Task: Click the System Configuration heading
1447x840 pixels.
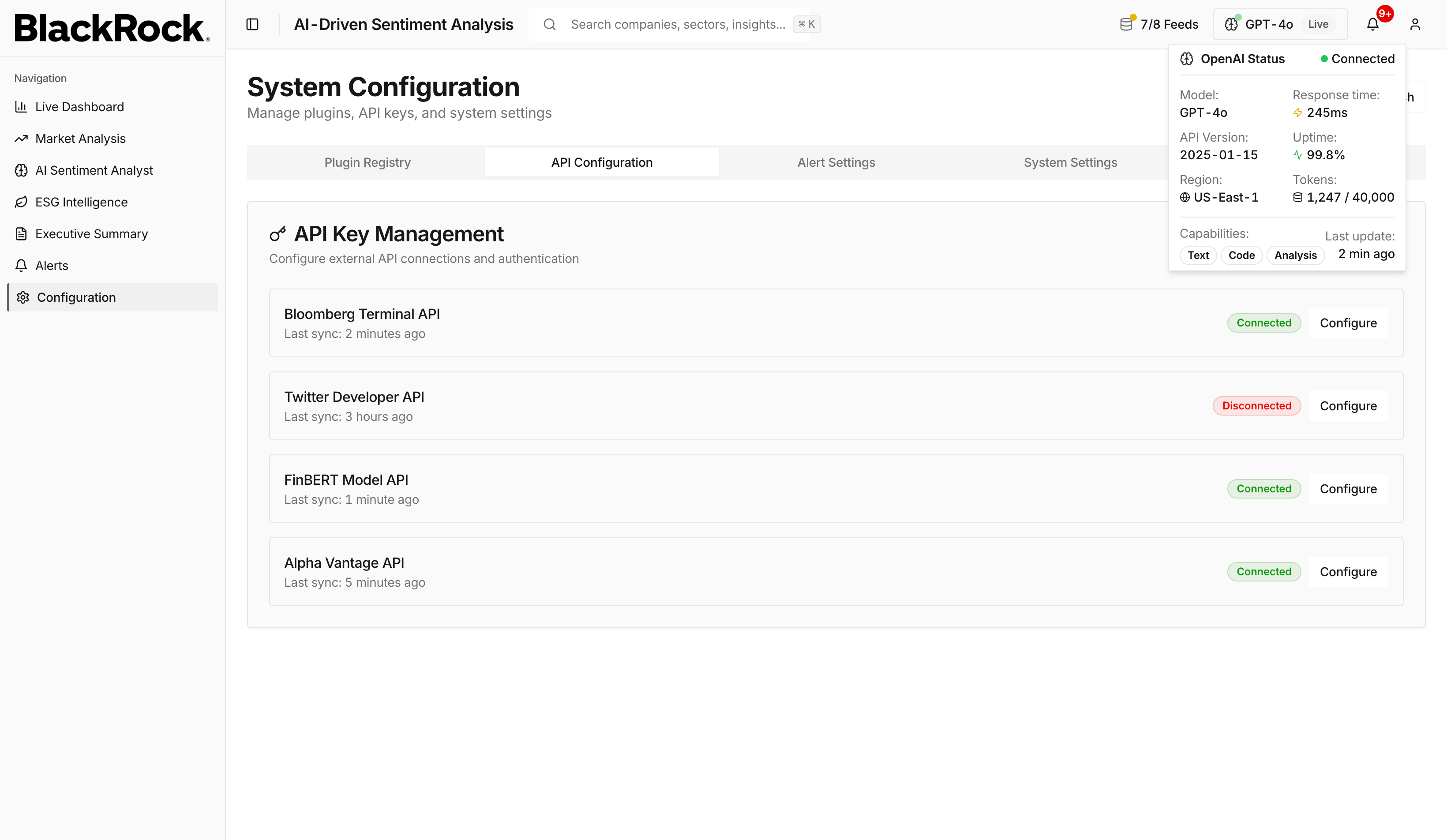Action: click(x=383, y=87)
